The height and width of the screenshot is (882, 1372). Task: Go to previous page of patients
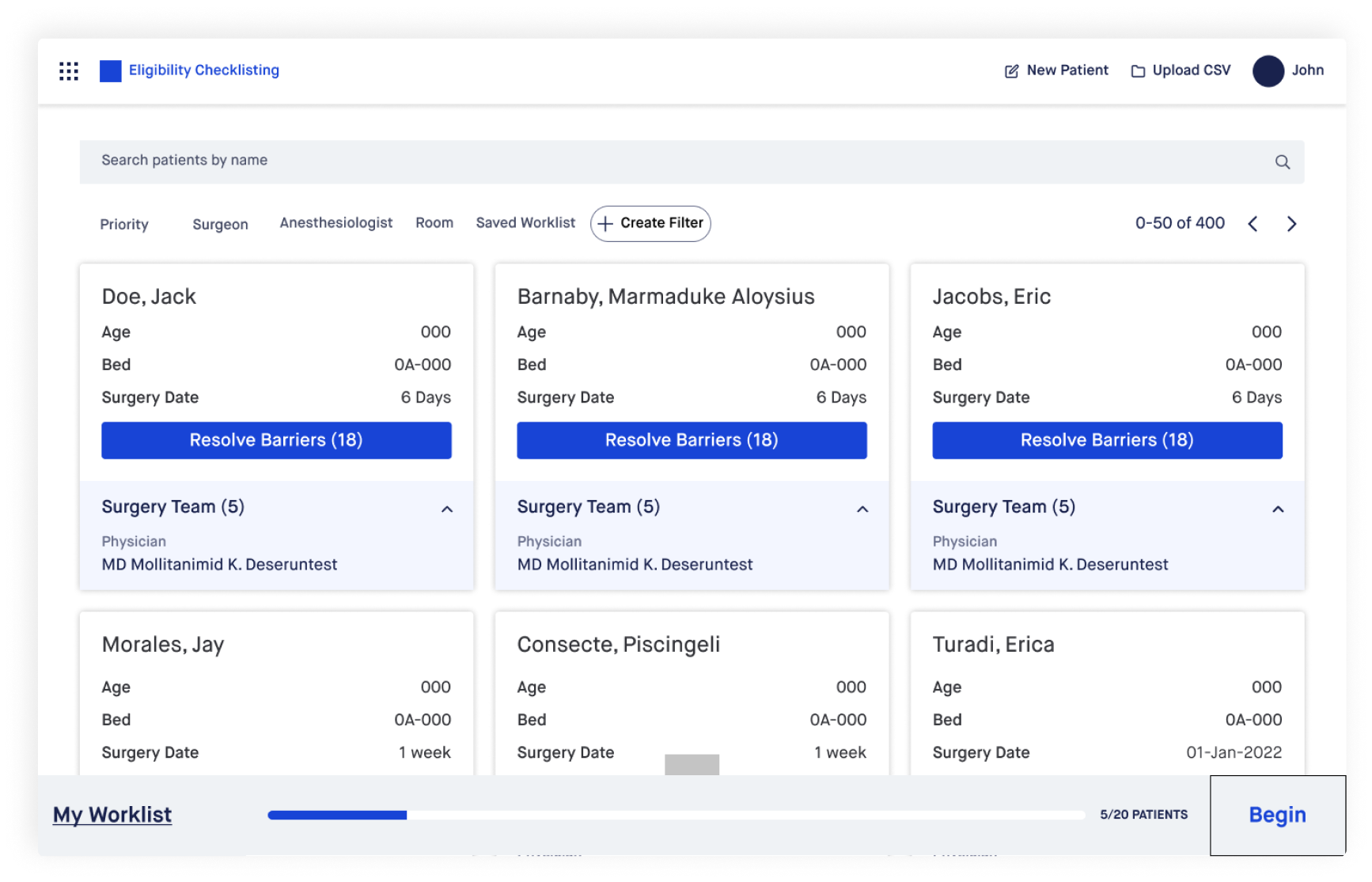pyautogui.click(x=1253, y=224)
